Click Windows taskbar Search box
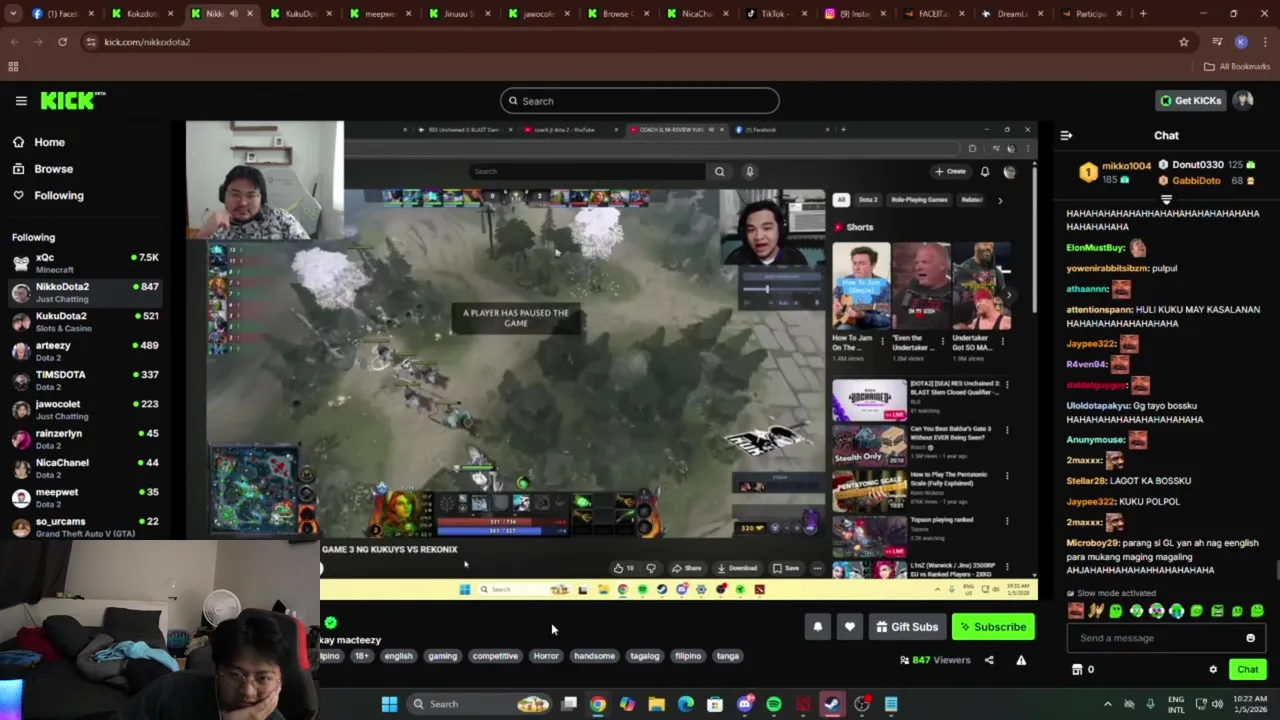 tap(480, 704)
